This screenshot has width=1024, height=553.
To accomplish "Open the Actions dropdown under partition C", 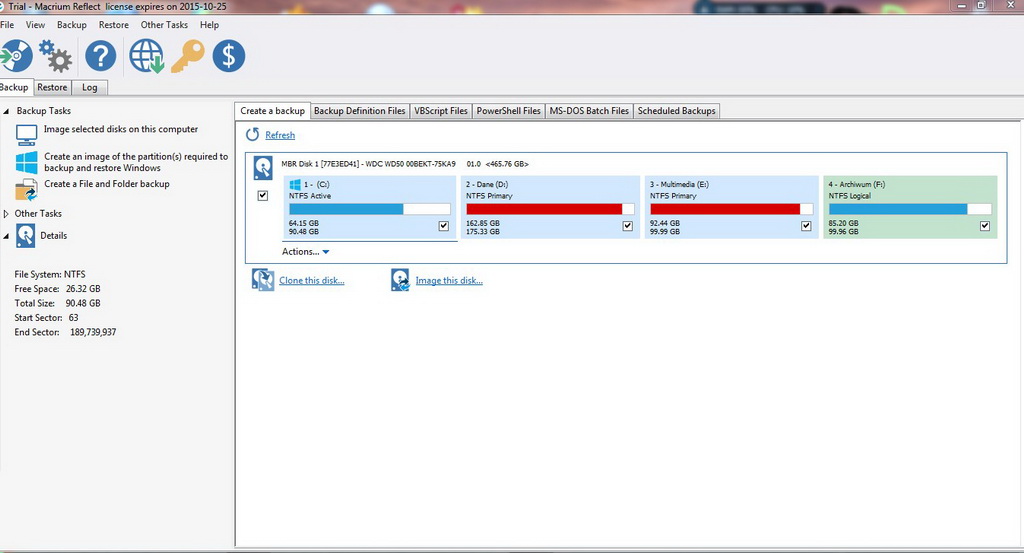I will click(x=305, y=252).
